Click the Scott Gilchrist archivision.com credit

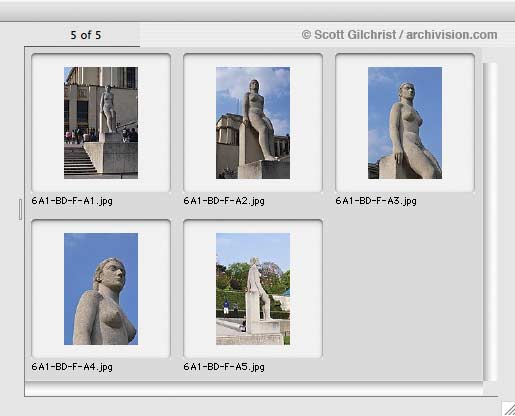click(399, 35)
